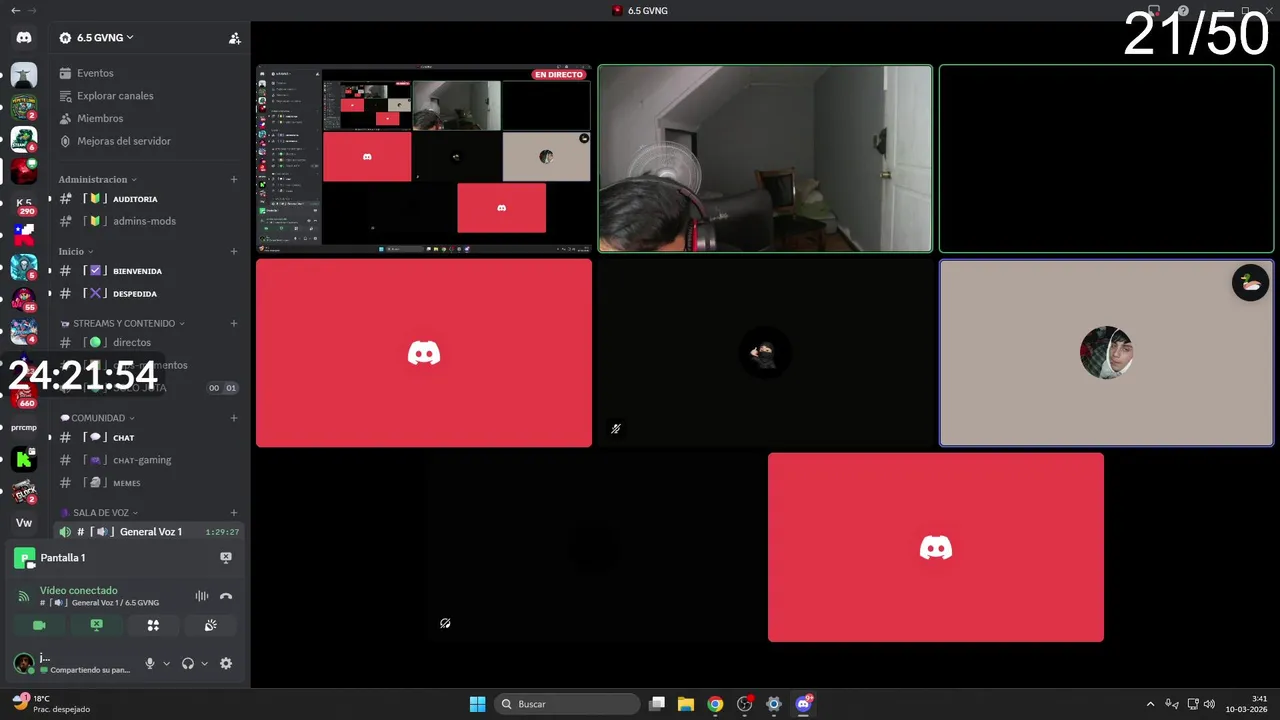This screenshot has width=1280, height=720.
Task: Toggle screen sharing button
Action: tap(96, 625)
